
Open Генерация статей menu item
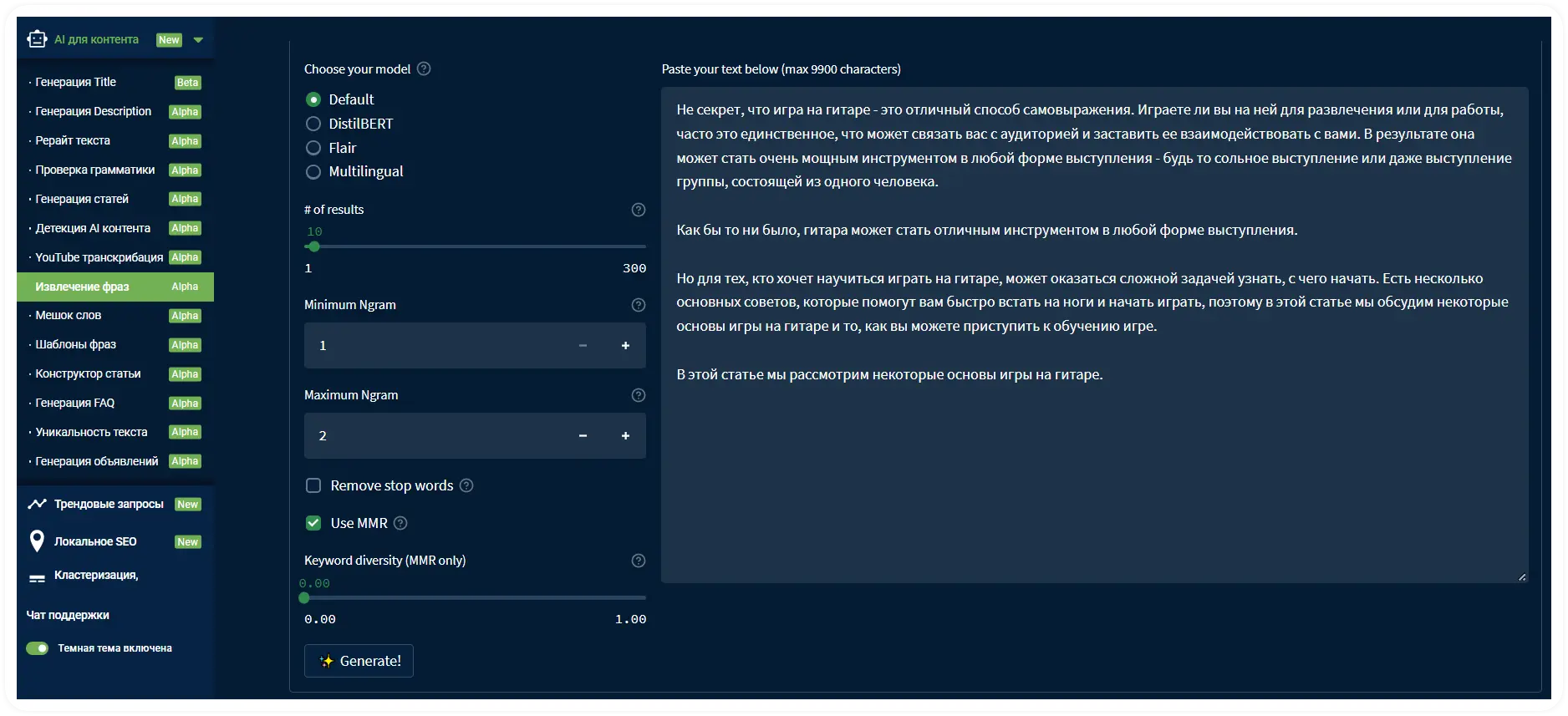[x=115, y=199]
